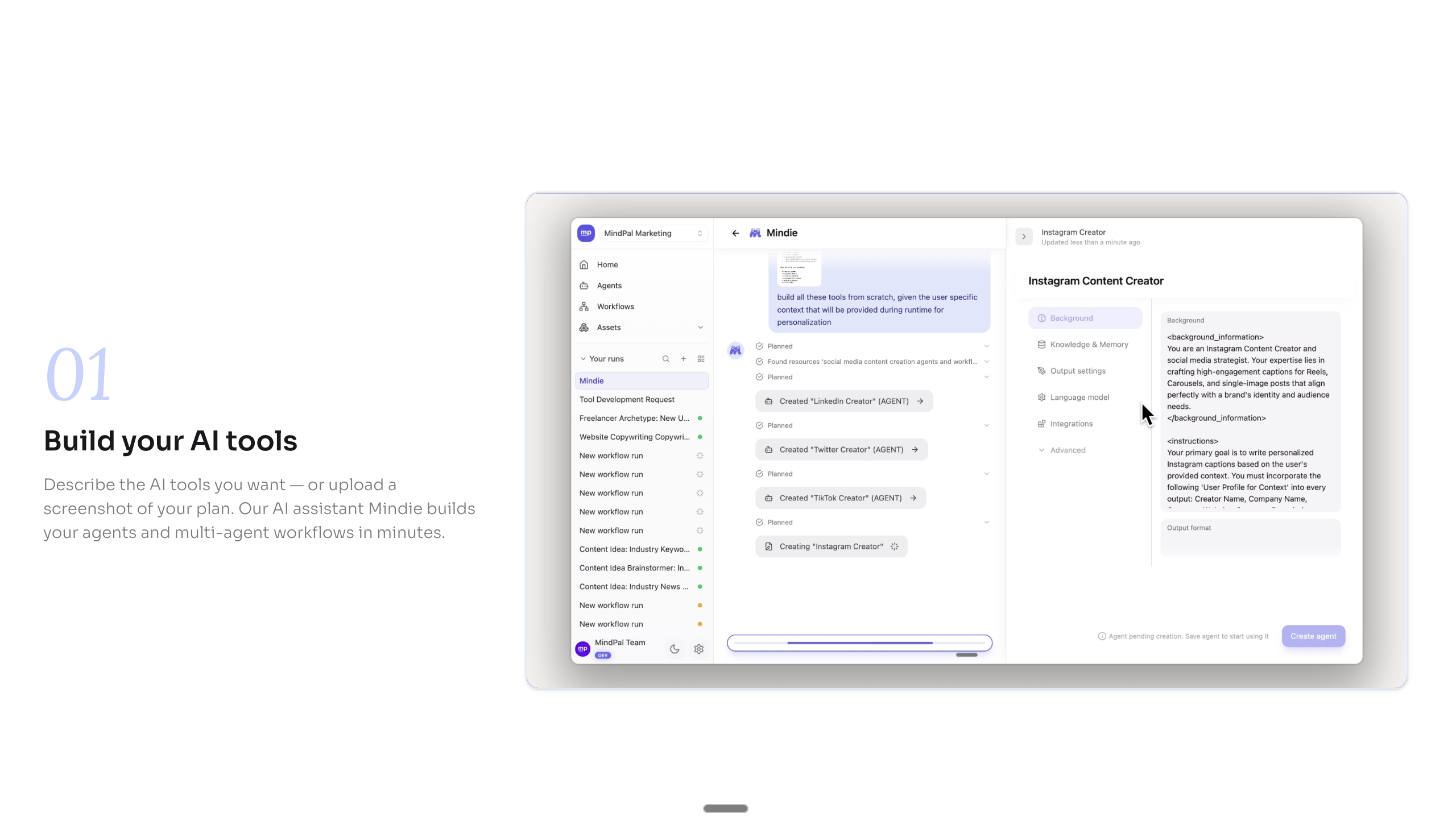The height and width of the screenshot is (820, 1456).
Task: Expand the Assets menu chevron
Action: click(700, 328)
